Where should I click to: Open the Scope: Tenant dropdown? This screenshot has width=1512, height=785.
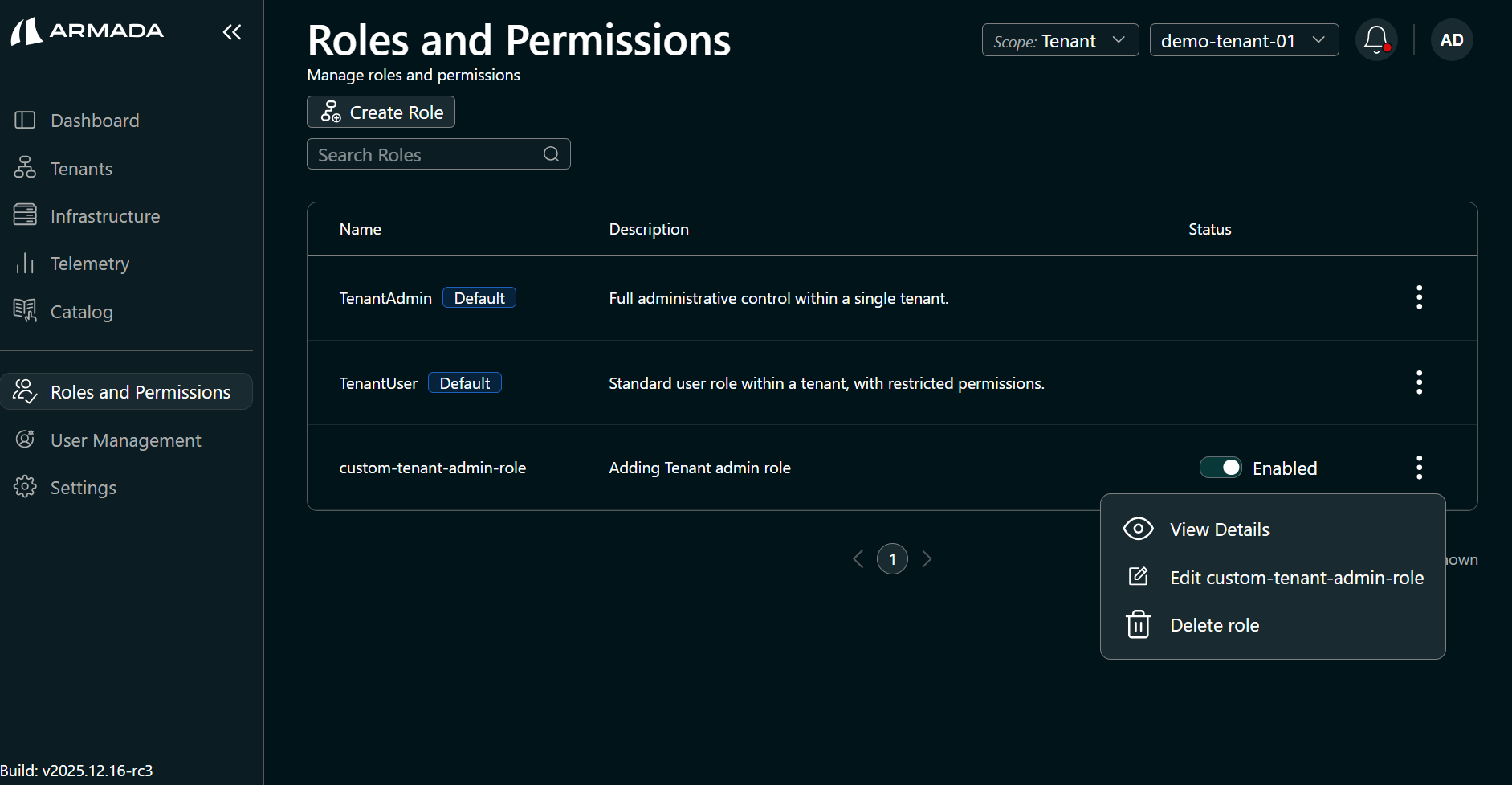pos(1059,39)
